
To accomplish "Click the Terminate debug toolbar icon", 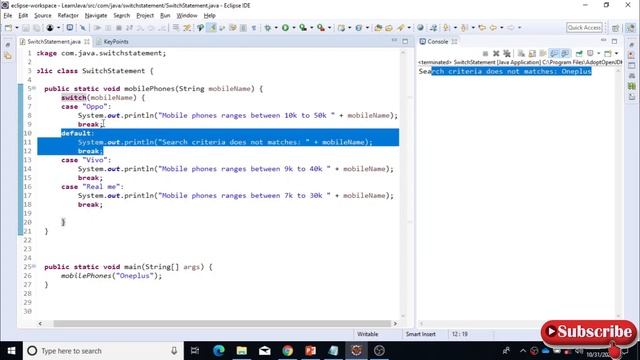I will click(119, 28).
